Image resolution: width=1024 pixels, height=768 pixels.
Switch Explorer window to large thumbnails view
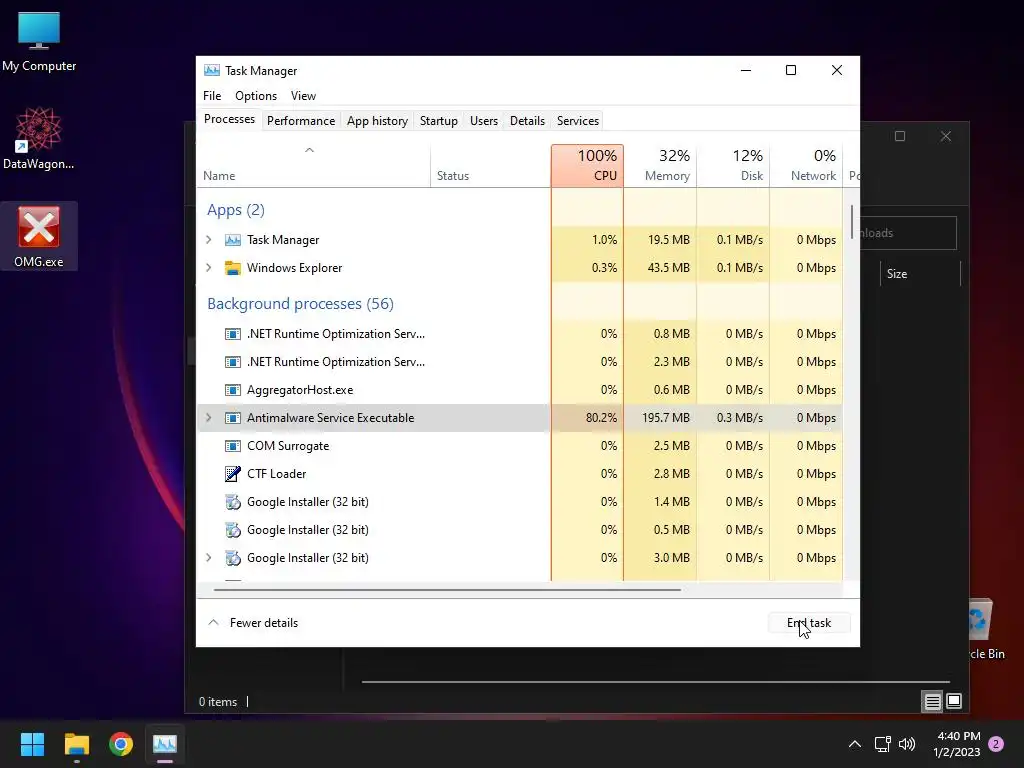point(954,701)
